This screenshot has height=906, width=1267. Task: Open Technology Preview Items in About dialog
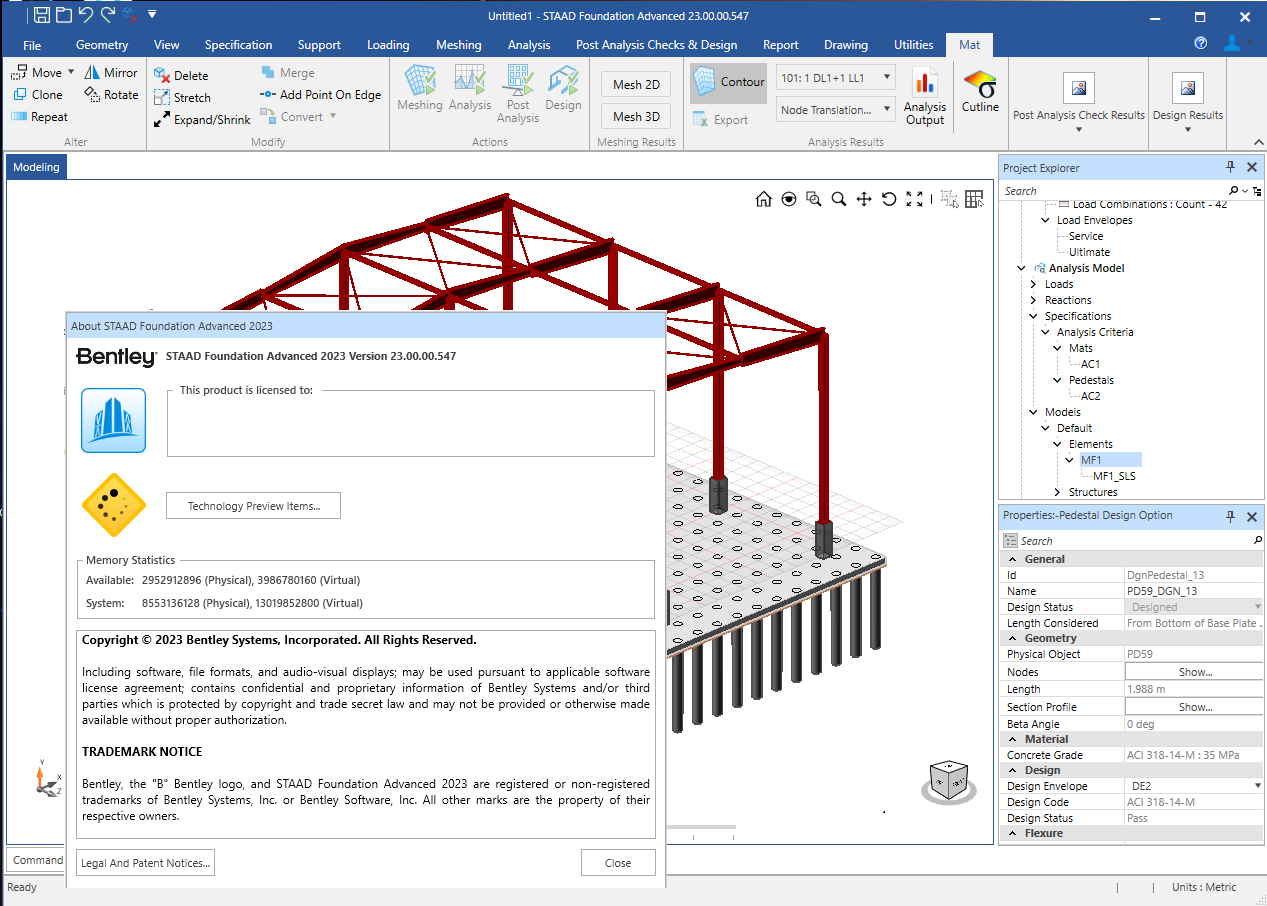point(253,506)
